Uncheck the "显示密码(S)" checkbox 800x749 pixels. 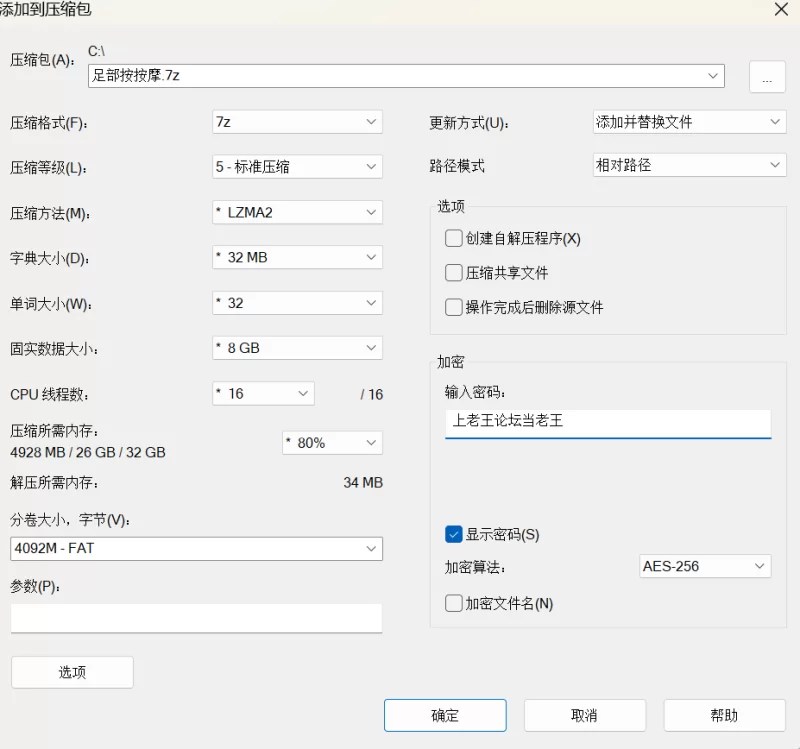click(x=454, y=534)
